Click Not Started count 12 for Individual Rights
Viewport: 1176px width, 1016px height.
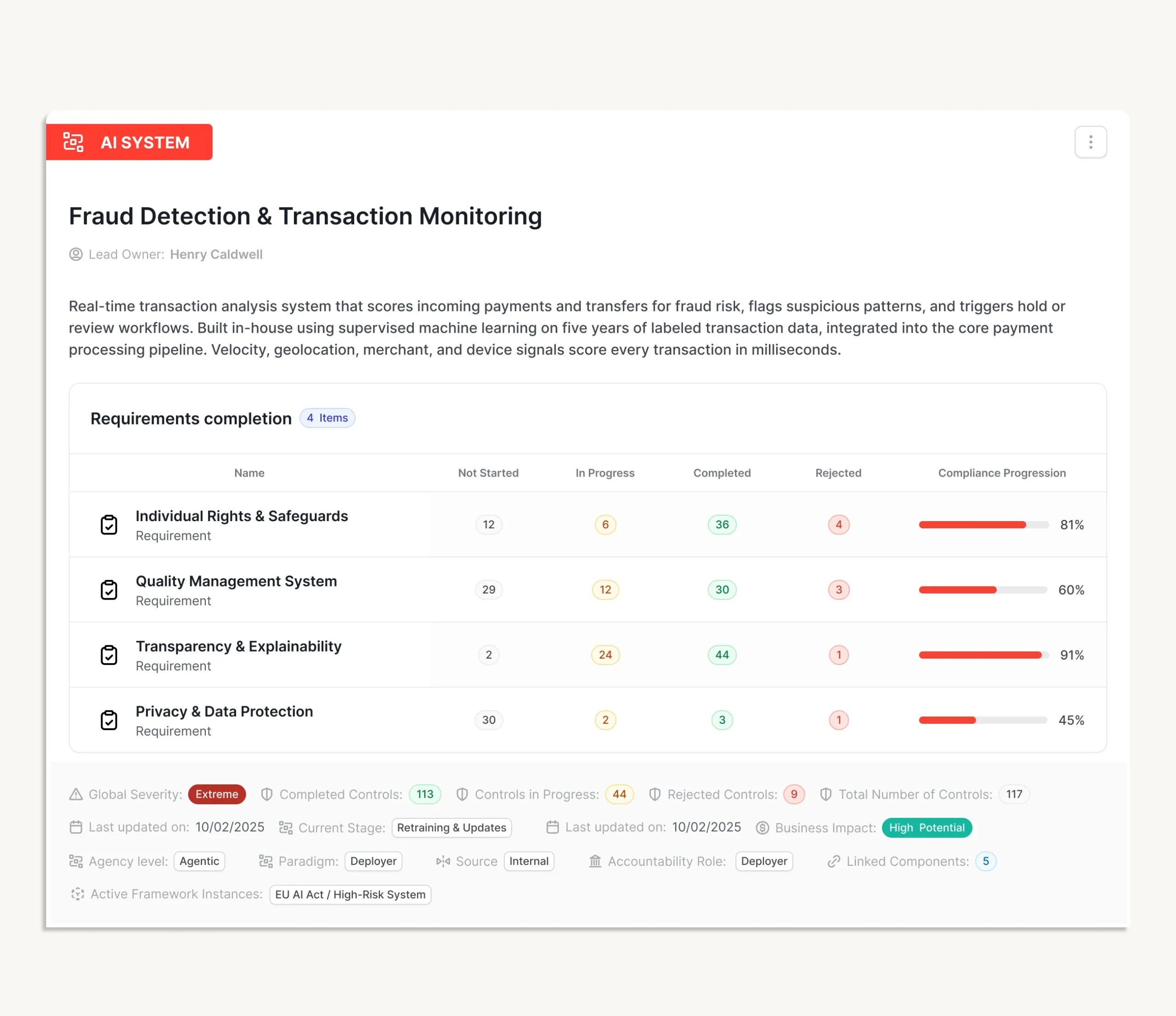click(489, 525)
